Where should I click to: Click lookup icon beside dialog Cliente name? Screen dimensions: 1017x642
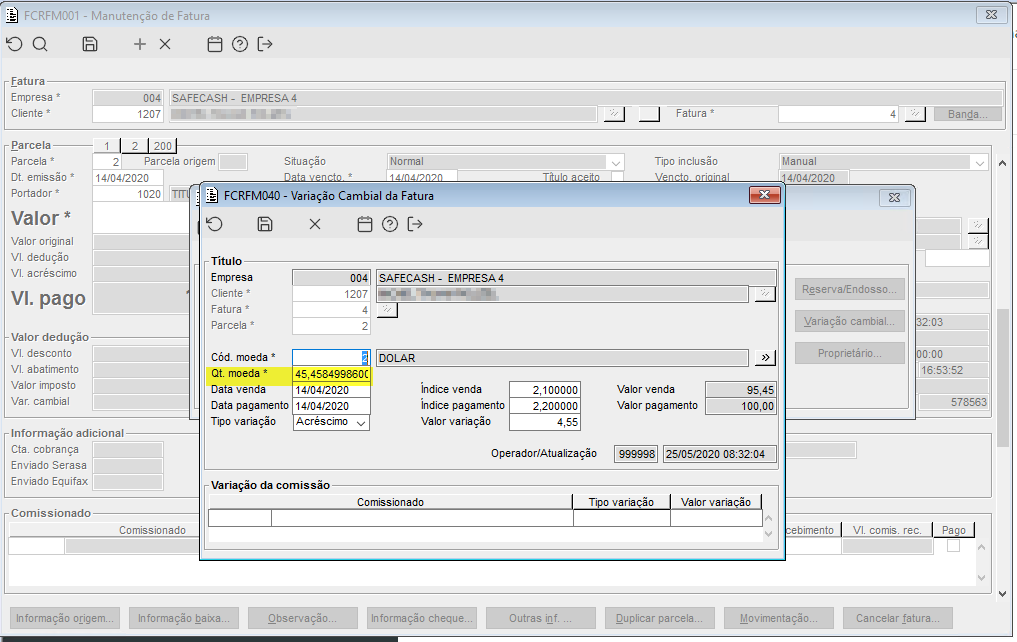pos(765,294)
